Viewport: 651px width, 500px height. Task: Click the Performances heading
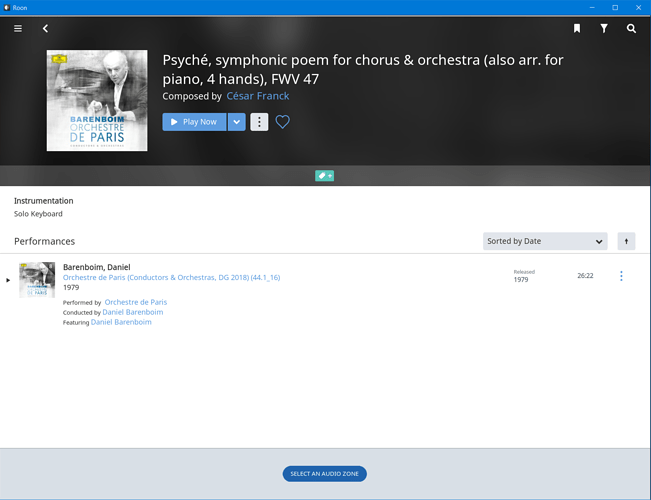pyautogui.click(x=44, y=241)
